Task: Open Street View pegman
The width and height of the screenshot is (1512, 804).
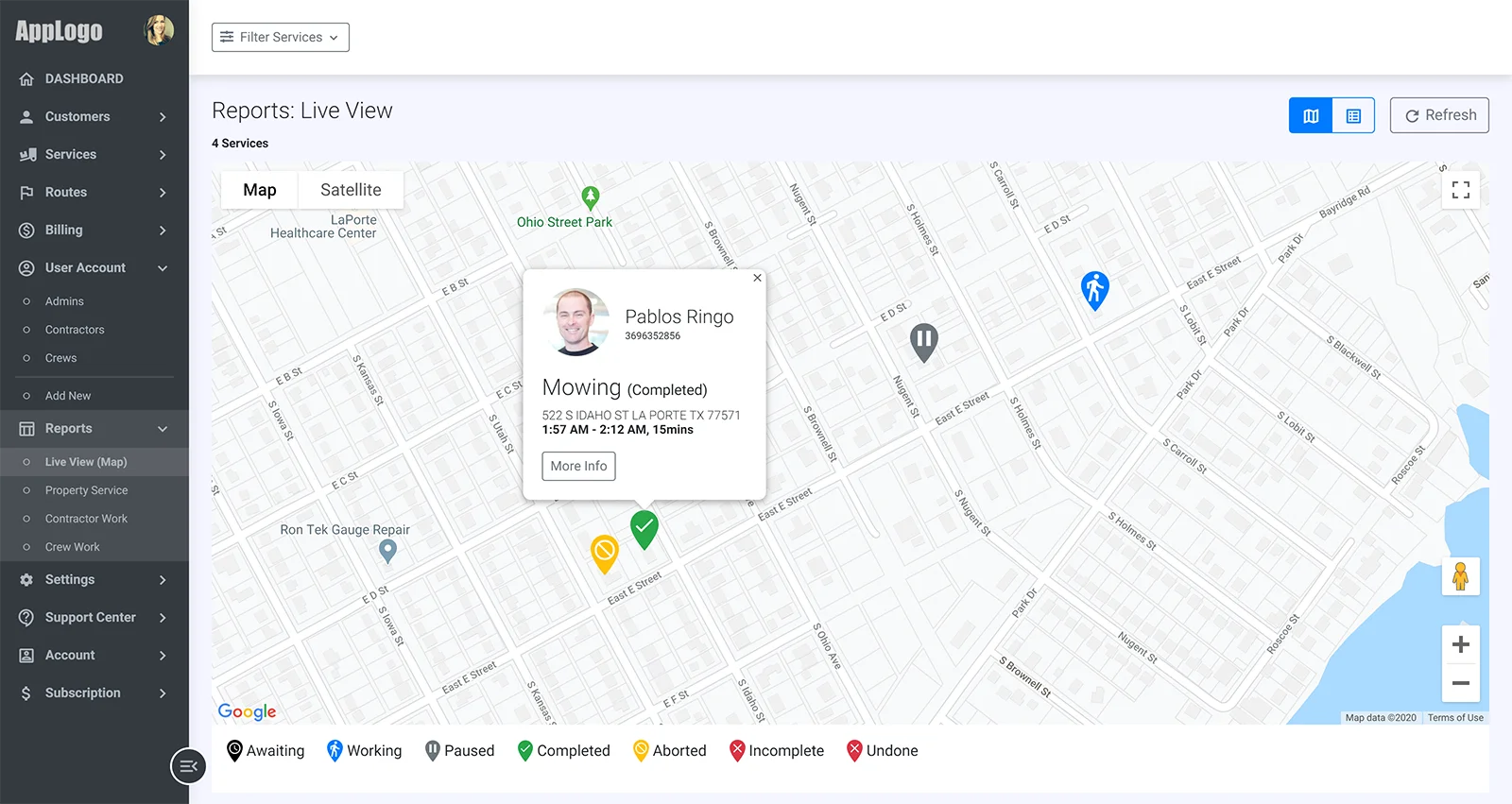Action: [1460, 576]
